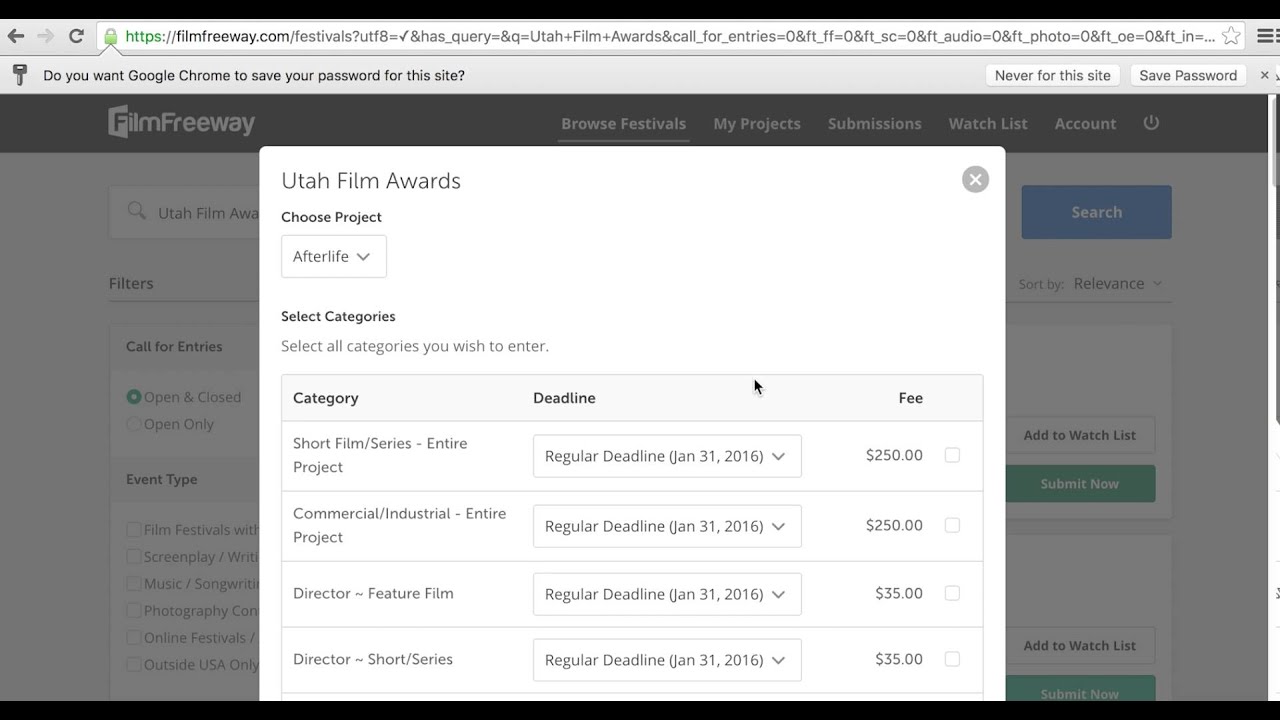Click the blue Search button
This screenshot has width=1280, height=720.
(x=1096, y=212)
